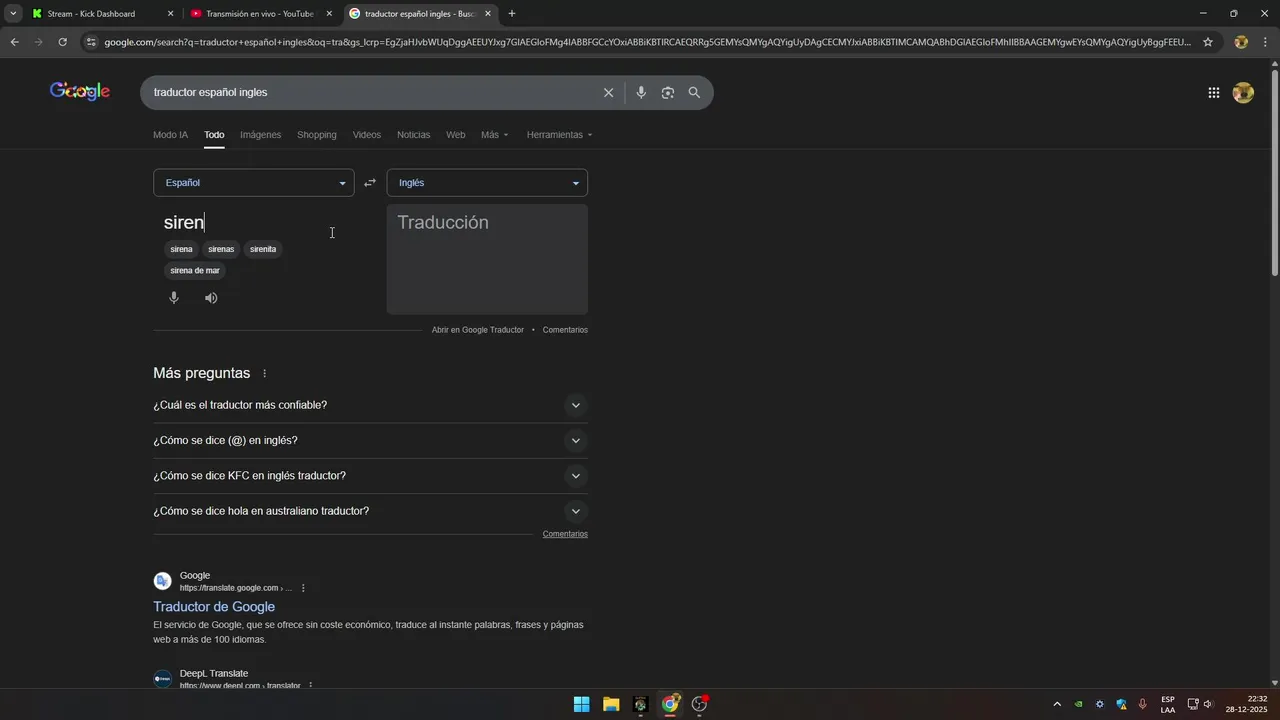Click the Google search query field
This screenshot has width=1280, height=720.
point(370,92)
